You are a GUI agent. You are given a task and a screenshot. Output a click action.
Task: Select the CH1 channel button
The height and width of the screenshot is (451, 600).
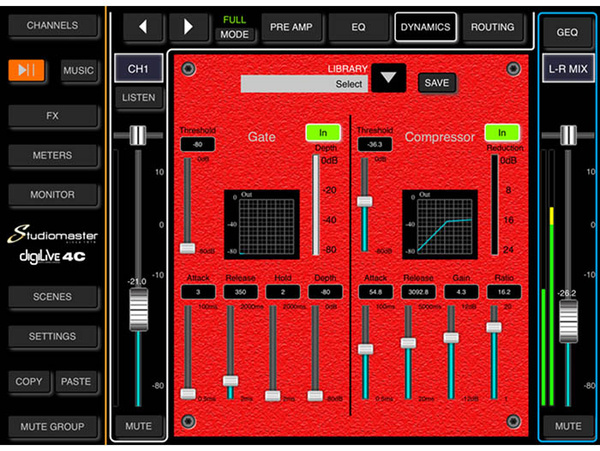138,69
